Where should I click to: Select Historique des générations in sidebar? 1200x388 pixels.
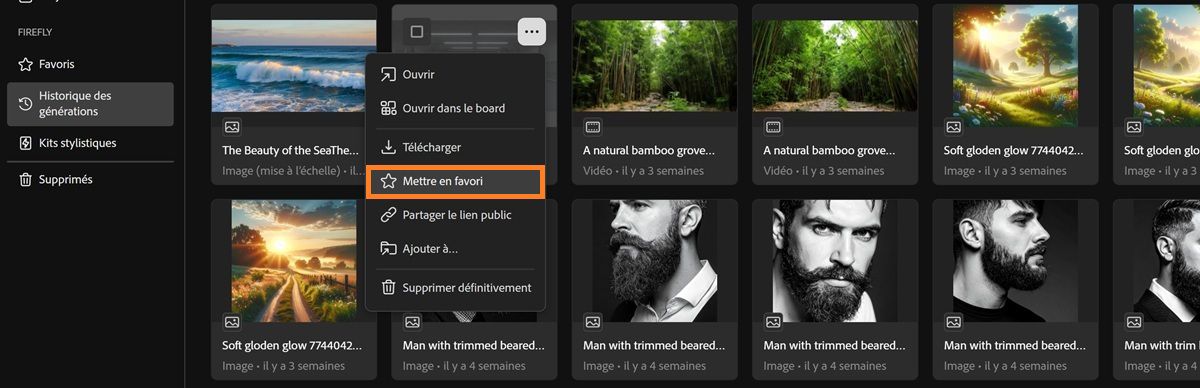90,104
